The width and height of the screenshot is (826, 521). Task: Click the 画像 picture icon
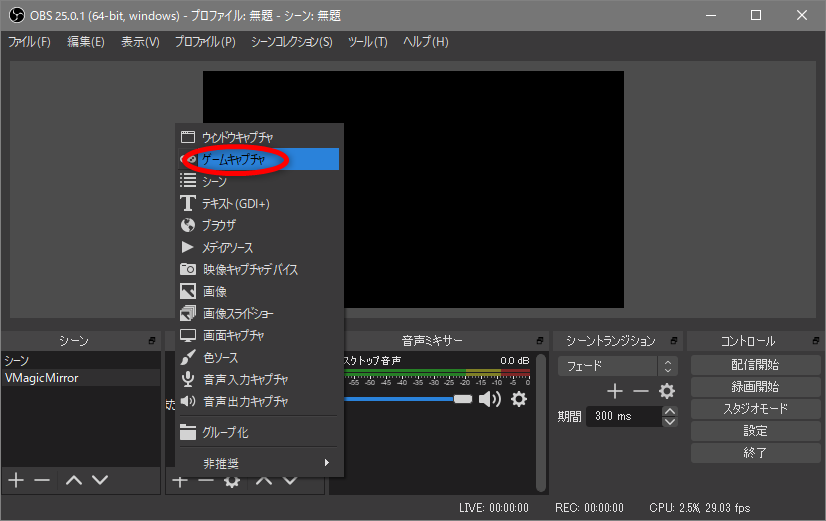[x=188, y=291]
